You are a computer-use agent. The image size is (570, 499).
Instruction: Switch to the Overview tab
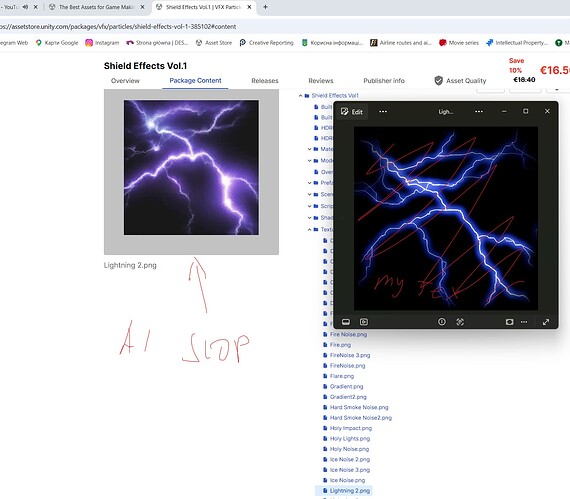[125, 81]
